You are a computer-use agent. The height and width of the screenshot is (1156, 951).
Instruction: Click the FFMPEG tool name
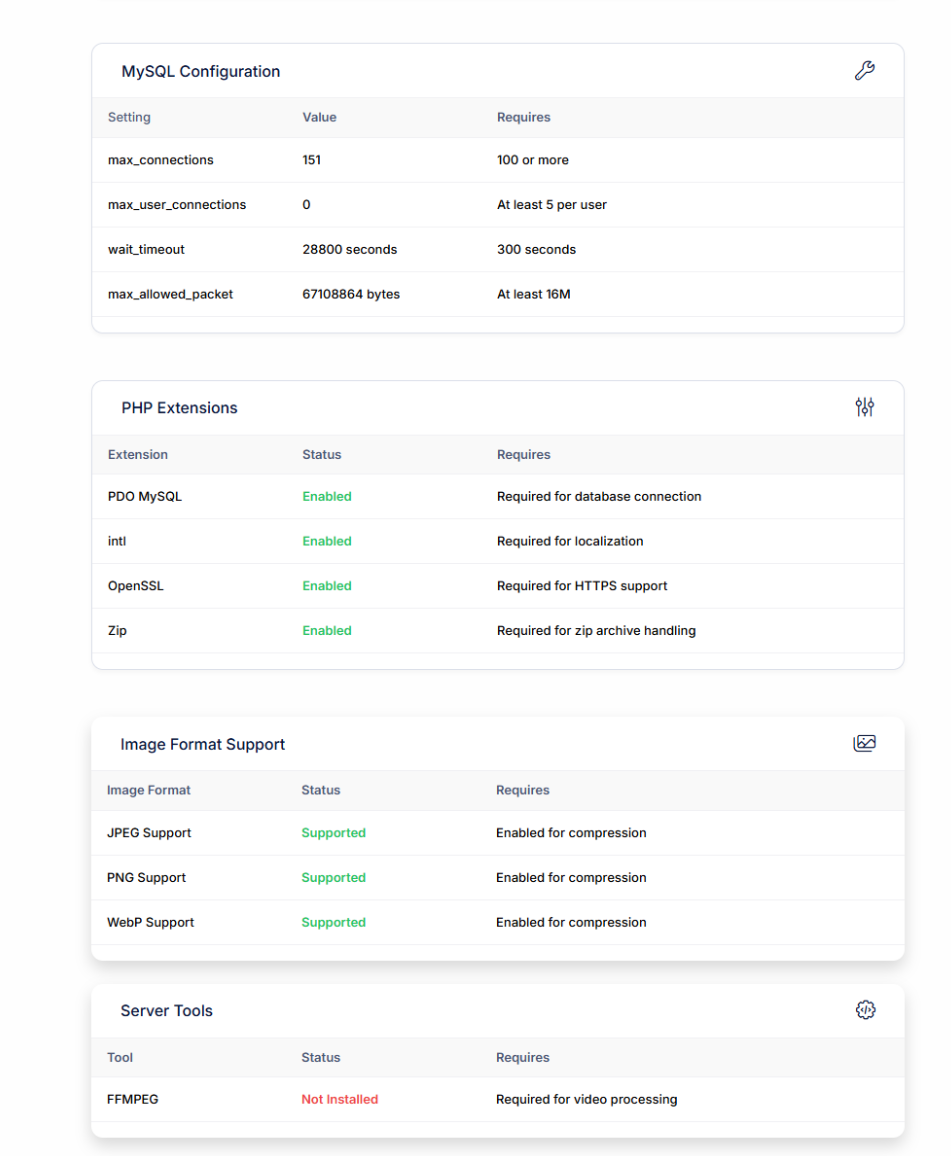click(x=133, y=1099)
